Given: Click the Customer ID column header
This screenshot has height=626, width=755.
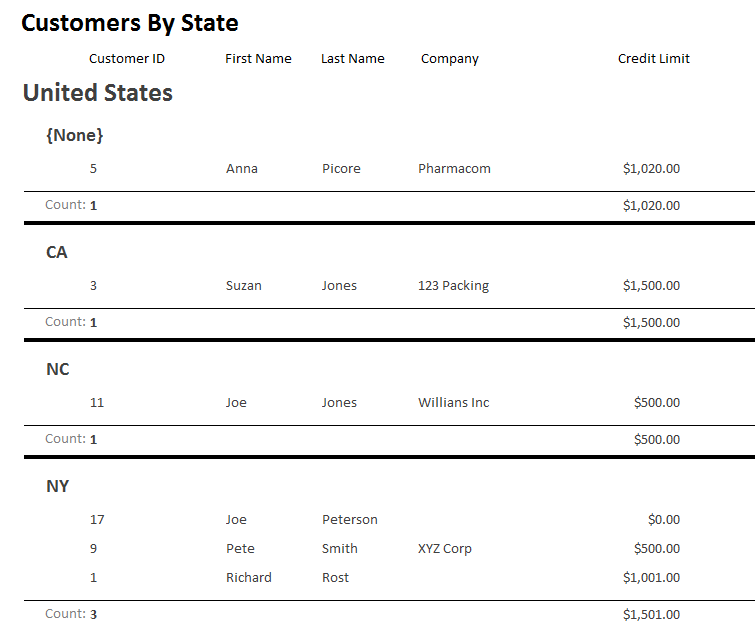Looking at the screenshot, I should click(127, 59).
